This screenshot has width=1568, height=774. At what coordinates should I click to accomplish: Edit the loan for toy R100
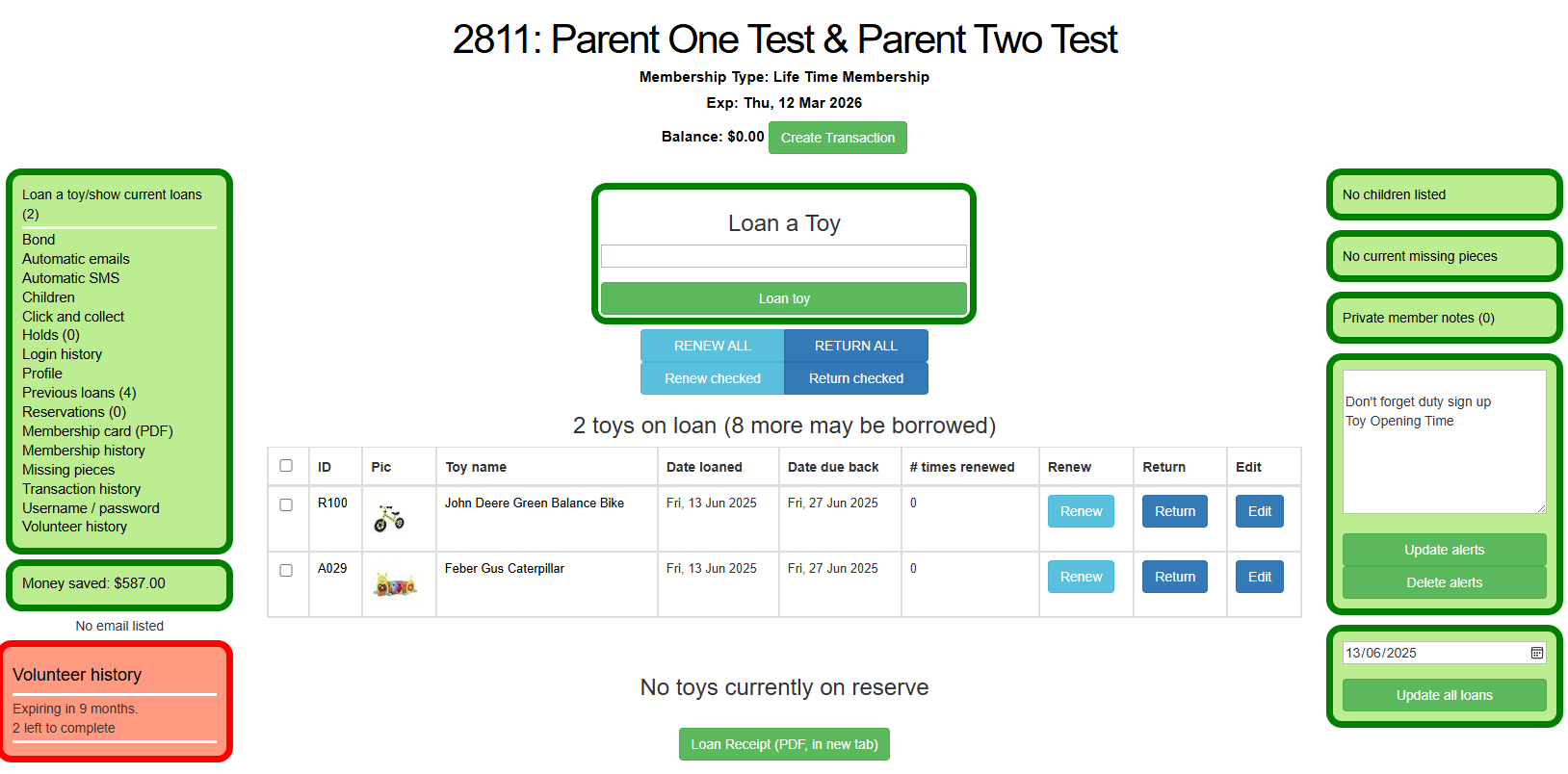pyautogui.click(x=1260, y=511)
